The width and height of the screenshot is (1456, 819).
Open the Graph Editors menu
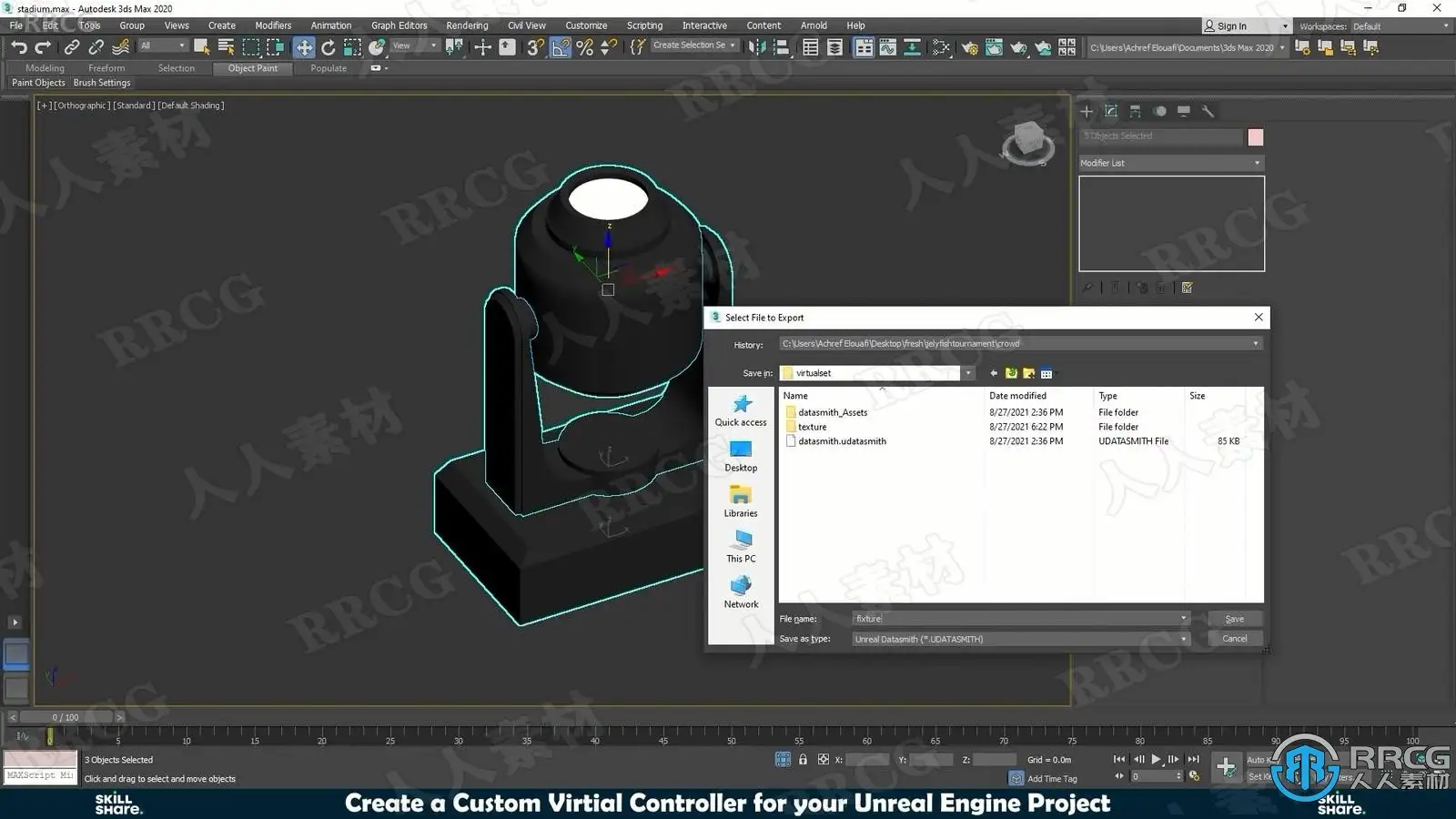click(x=399, y=25)
